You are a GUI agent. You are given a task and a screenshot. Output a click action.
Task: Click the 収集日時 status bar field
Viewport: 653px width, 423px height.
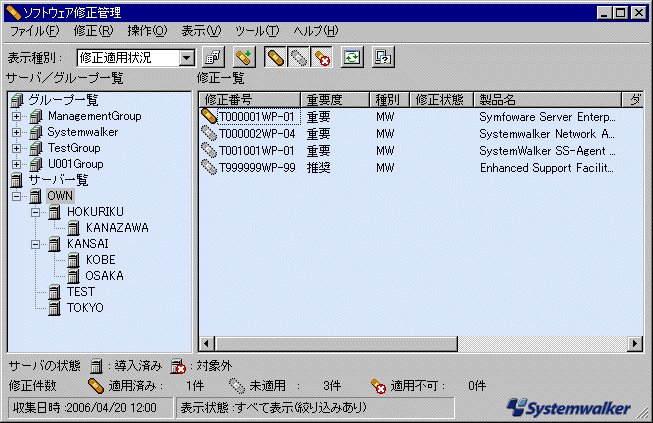tap(90, 408)
